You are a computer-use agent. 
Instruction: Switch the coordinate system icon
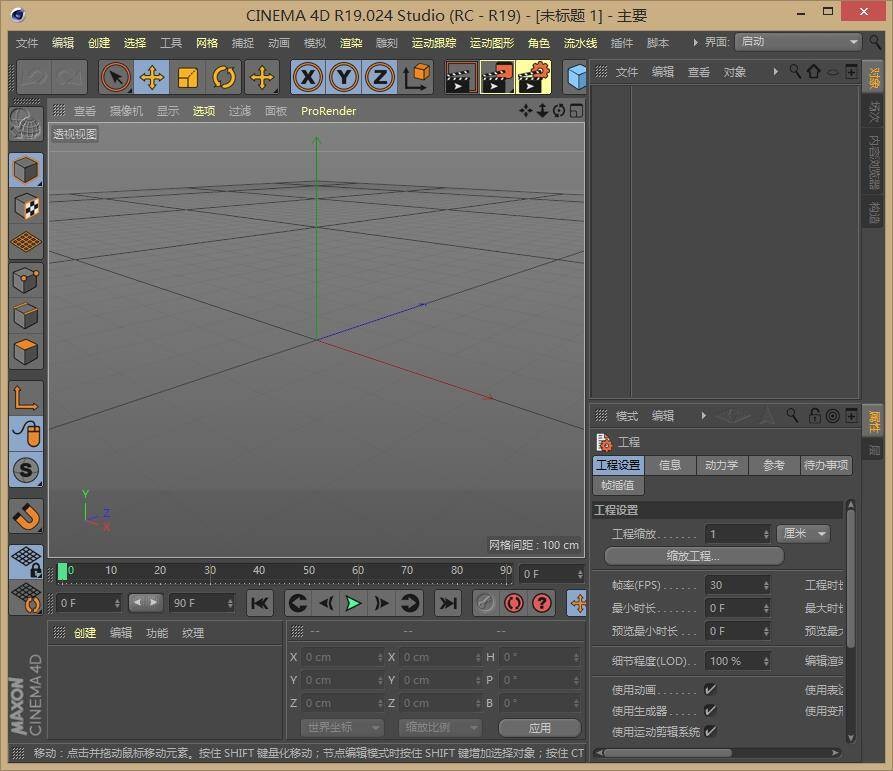click(x=415, y=77)
